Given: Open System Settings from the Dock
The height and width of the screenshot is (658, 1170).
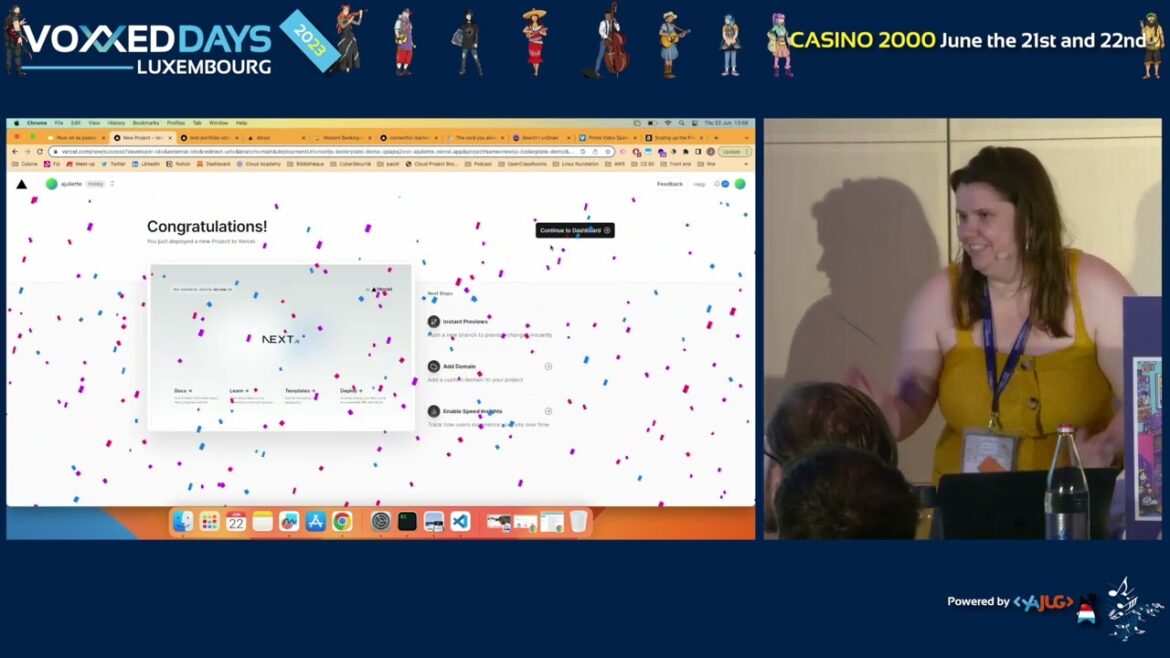Looking at the screenshot, I should [x=381, y=521].
